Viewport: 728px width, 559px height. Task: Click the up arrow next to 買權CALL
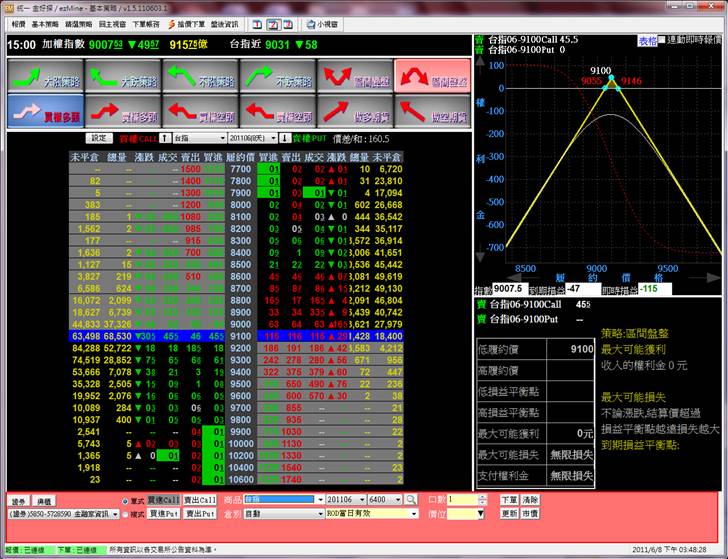165,138
